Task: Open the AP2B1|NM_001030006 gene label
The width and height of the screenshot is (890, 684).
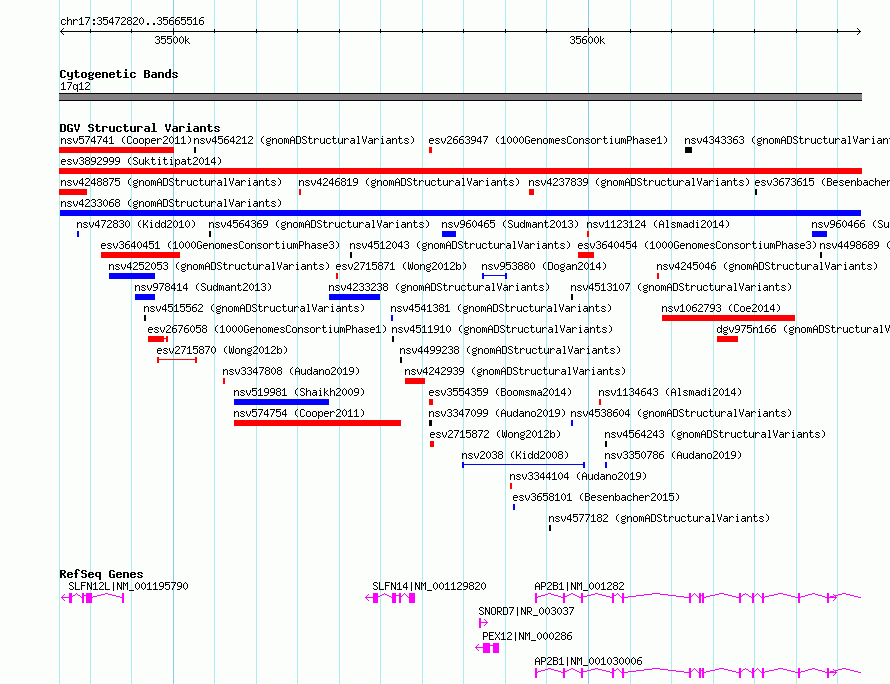Action: 588,661
